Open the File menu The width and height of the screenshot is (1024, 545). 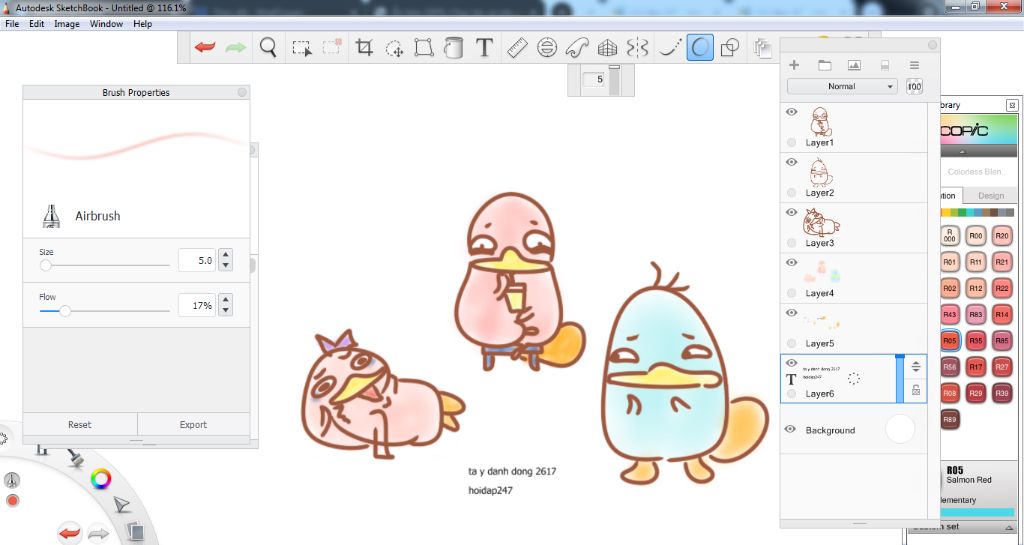(12, 23)
